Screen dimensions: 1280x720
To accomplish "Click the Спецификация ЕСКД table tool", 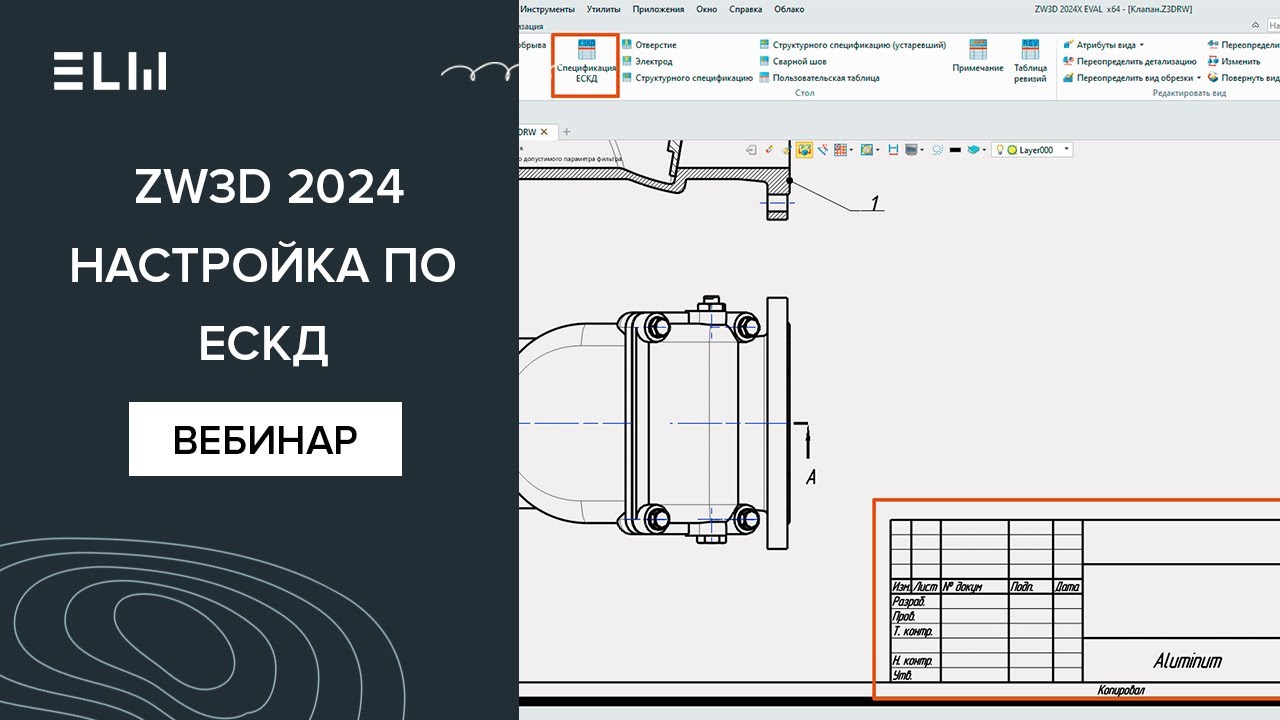I will pyautogui.click(x=586, y=60).
